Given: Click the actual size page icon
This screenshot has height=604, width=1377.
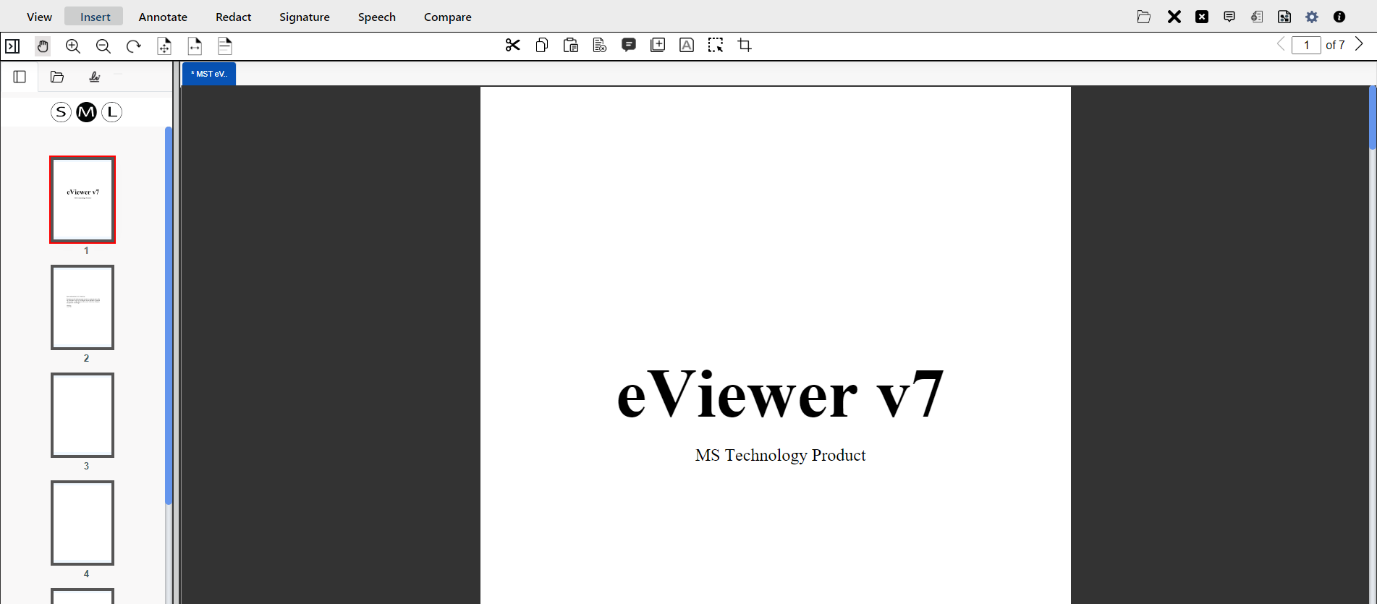Looking at the screenshot, I should pyautogui.click(x=225, y=46).
